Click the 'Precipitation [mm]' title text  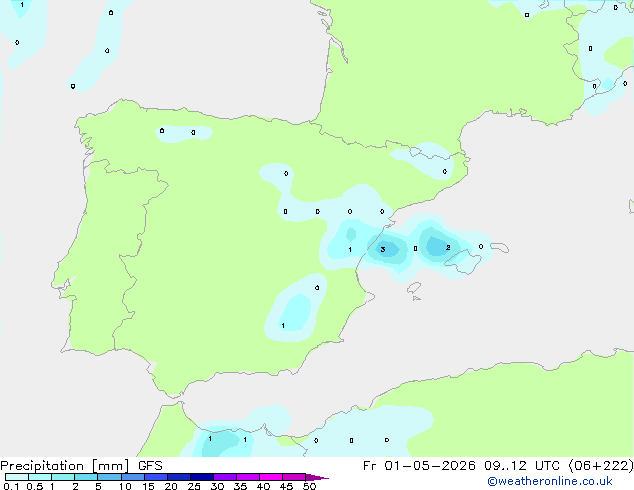coord(65,466)
